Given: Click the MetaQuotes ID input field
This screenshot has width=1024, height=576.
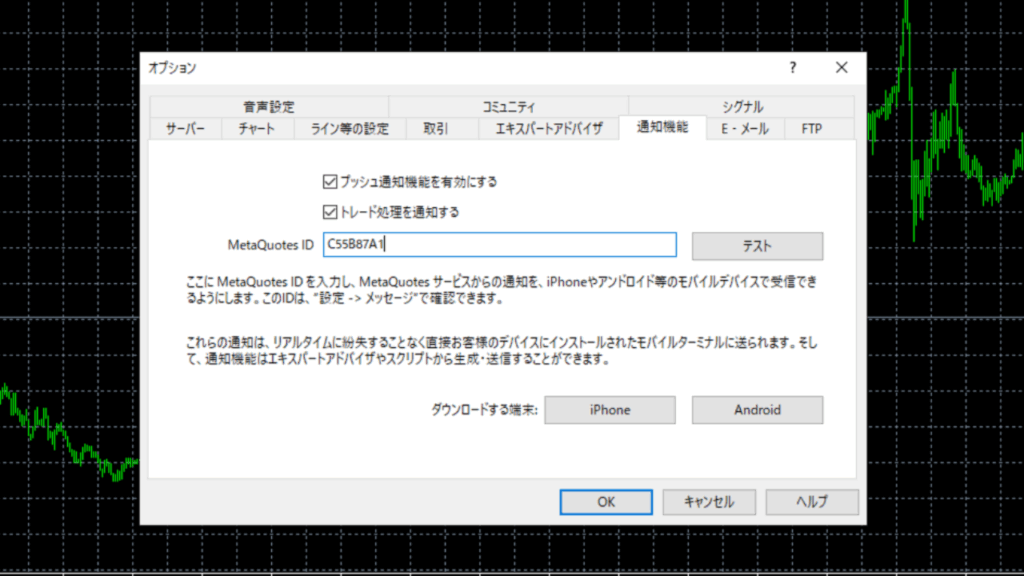Looking at the screenshot, I should pos(499,245).
